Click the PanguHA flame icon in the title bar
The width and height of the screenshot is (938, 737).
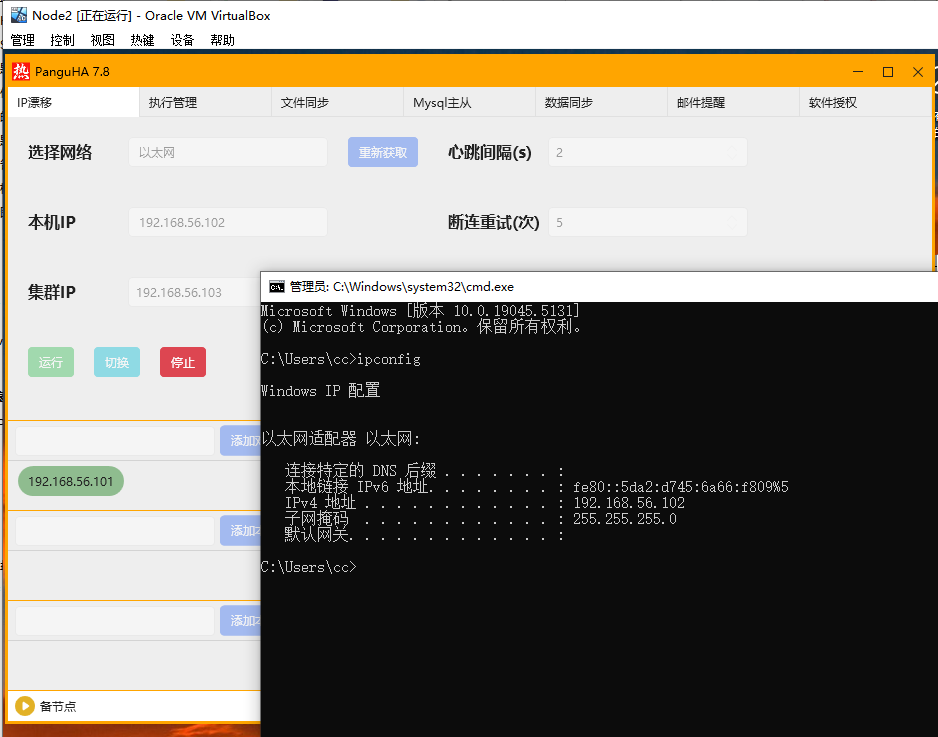coord(19,72)
